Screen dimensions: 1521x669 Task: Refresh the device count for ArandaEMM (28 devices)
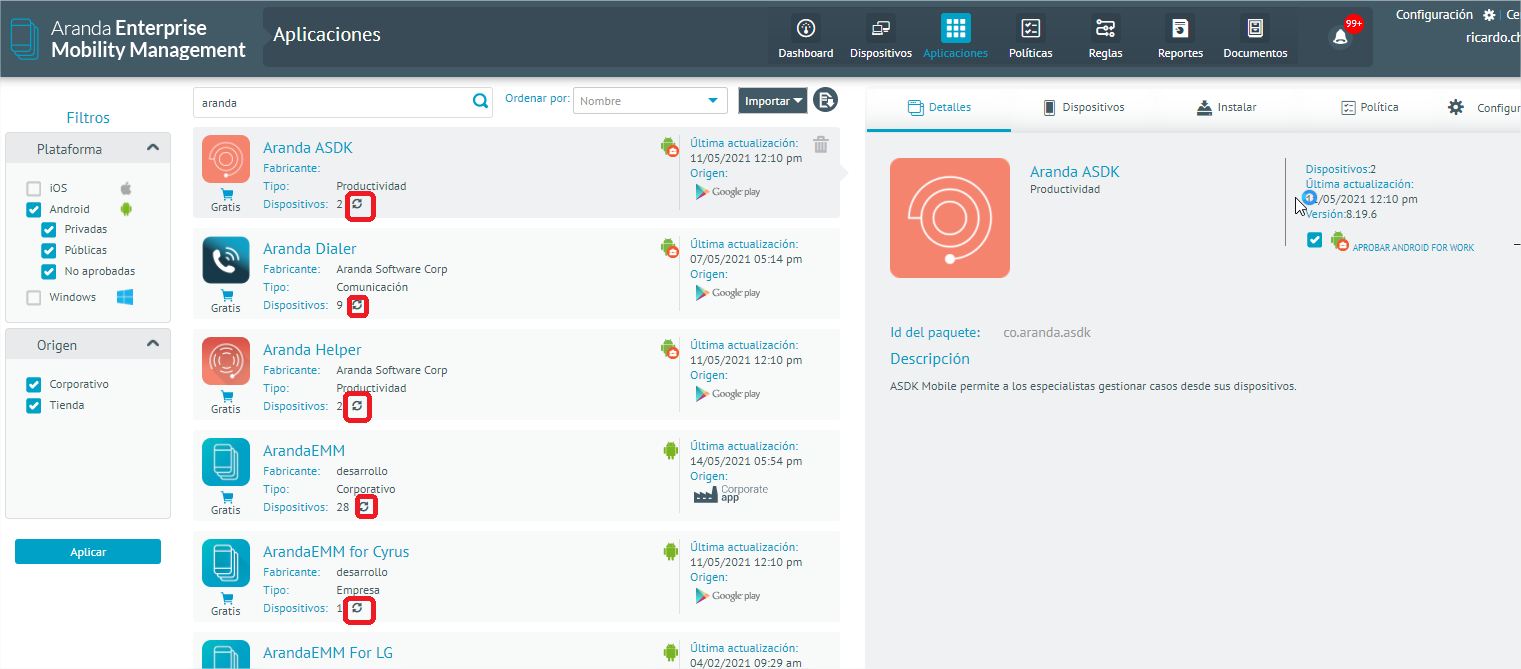click(365, 508)
